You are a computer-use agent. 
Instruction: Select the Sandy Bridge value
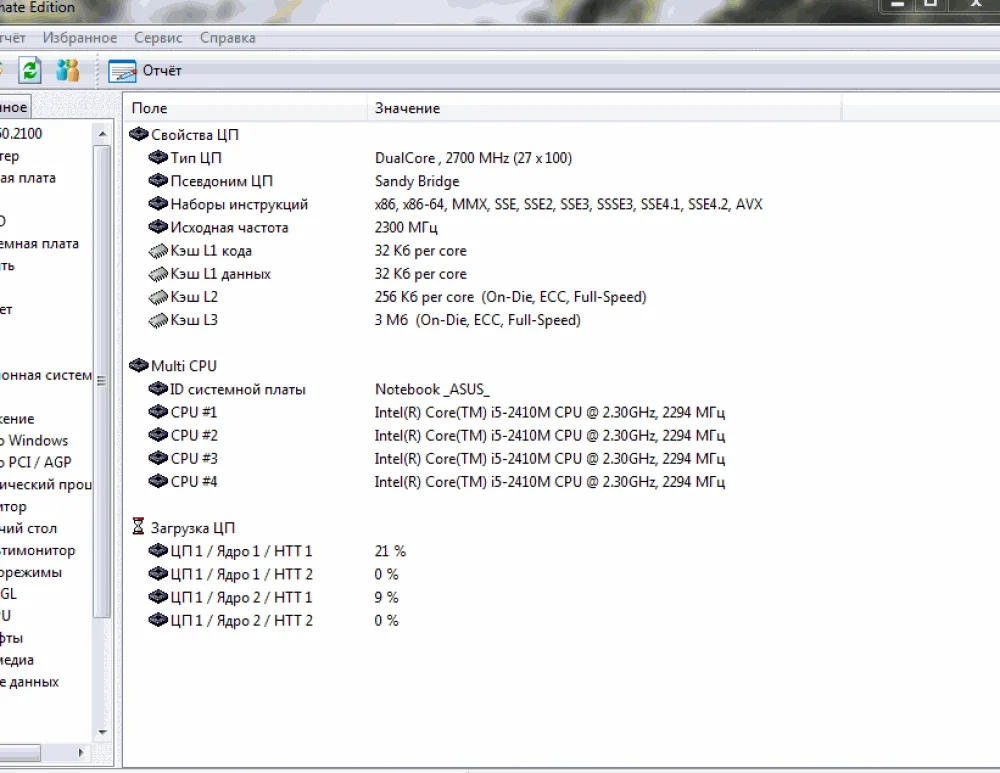pyautogui.click(x=417, y=181)
